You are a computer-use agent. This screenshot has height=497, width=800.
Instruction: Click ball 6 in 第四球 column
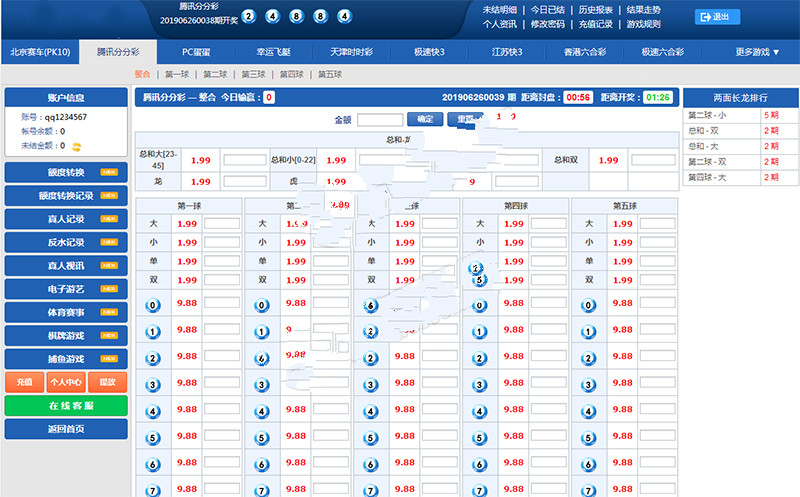click(479, 464)
